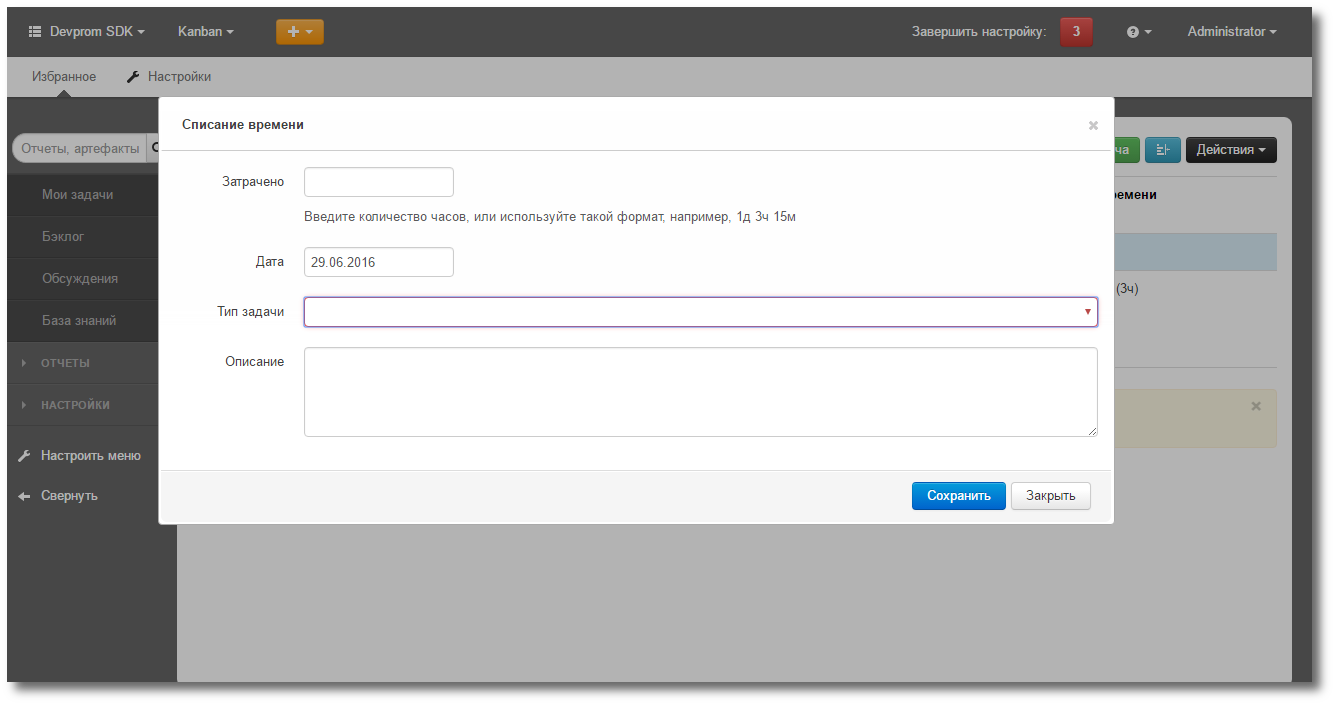This screenshot has height=705, width=1335.
Task: Click the Сохранить button
Action: click(x=959, y=496)
